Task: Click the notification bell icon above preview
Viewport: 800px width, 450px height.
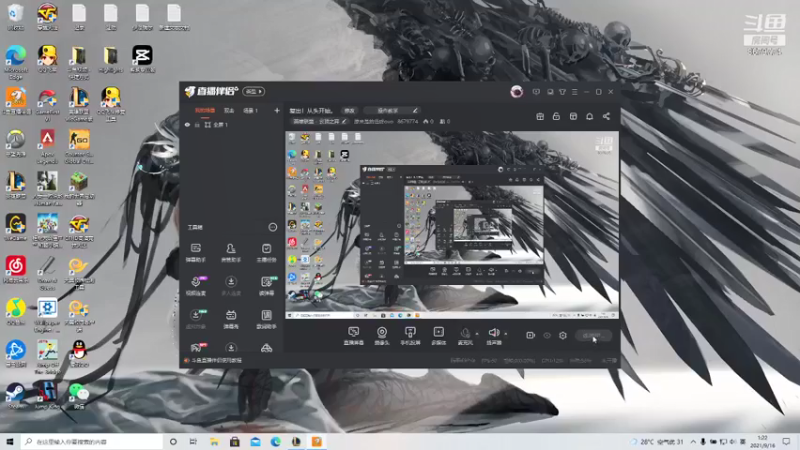Action: click(589, 116)
